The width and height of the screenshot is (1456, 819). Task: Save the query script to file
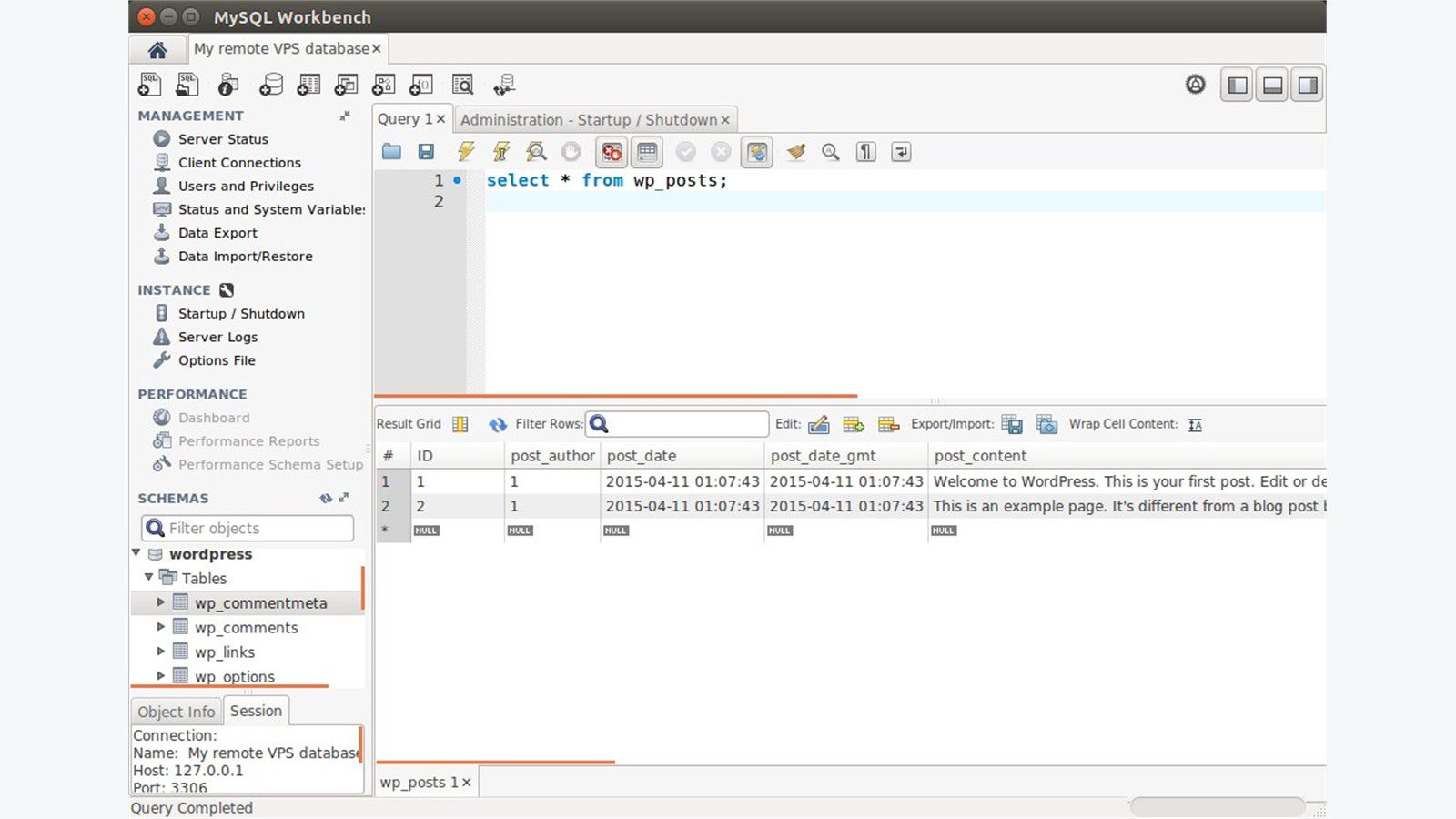click(x=426, y=152)
